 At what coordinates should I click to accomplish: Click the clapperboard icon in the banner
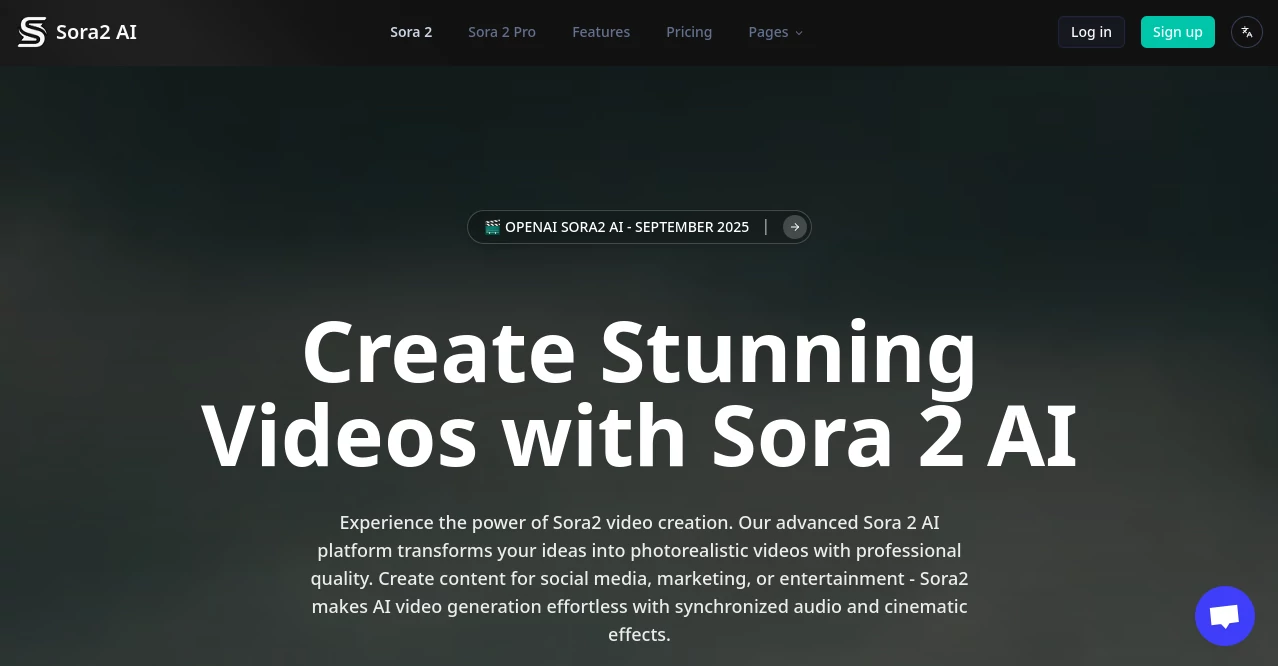(x=492, y=227)
